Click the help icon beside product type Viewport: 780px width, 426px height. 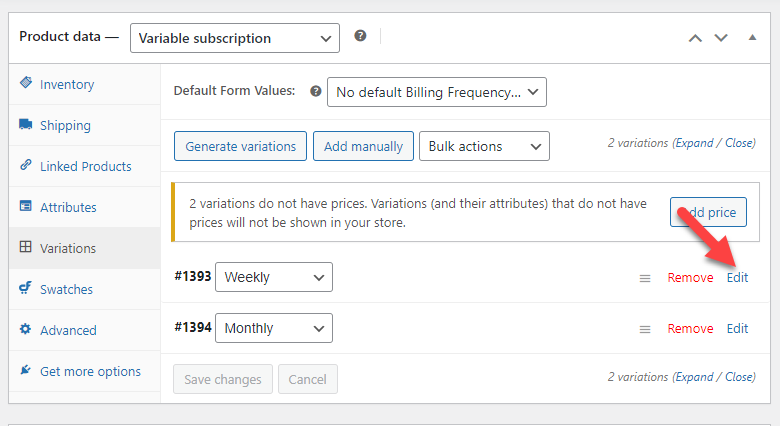[x=360, y=36]
